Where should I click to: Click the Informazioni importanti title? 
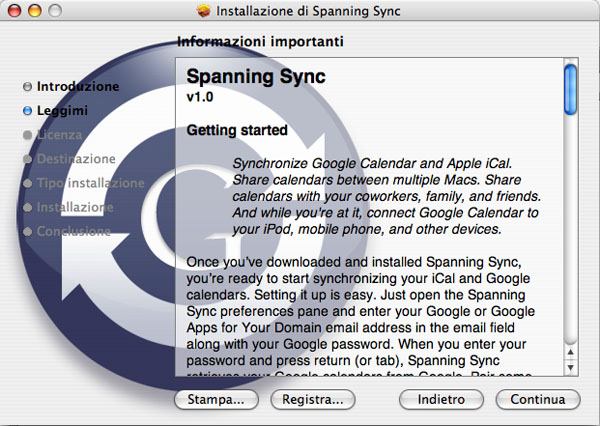pyautogui.click(x=260, y=41)
